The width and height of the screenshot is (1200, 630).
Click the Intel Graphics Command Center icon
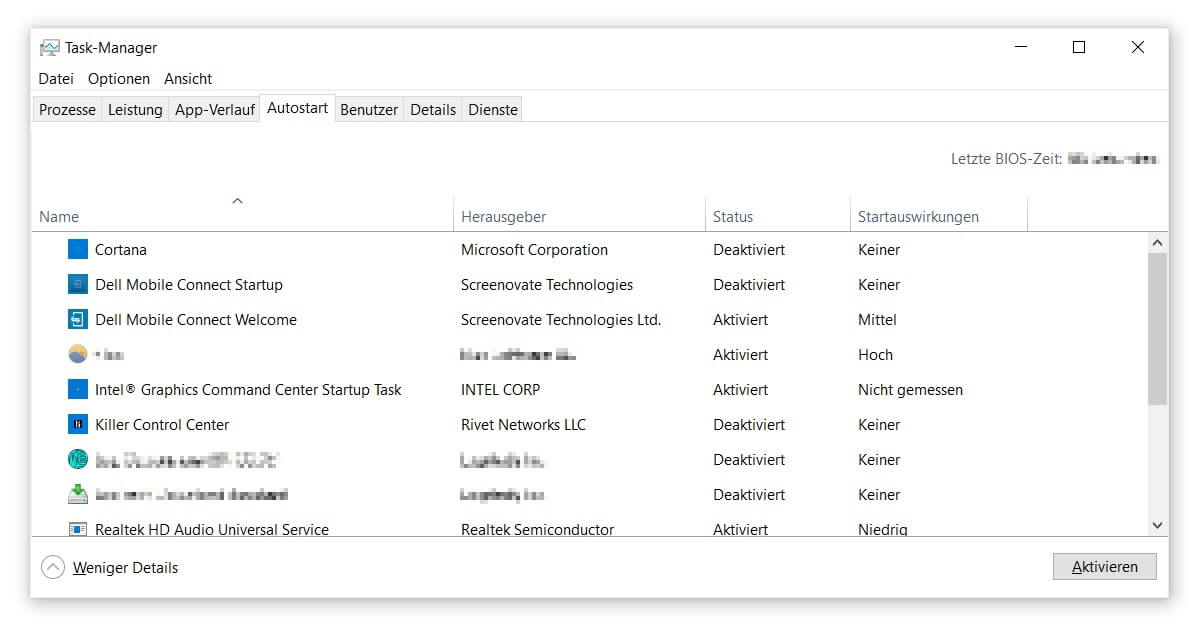(78, 389)
